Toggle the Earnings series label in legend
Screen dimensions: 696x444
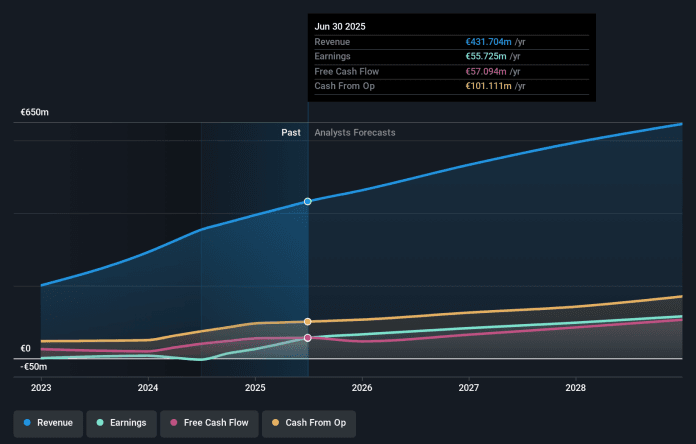pos(126,423)
